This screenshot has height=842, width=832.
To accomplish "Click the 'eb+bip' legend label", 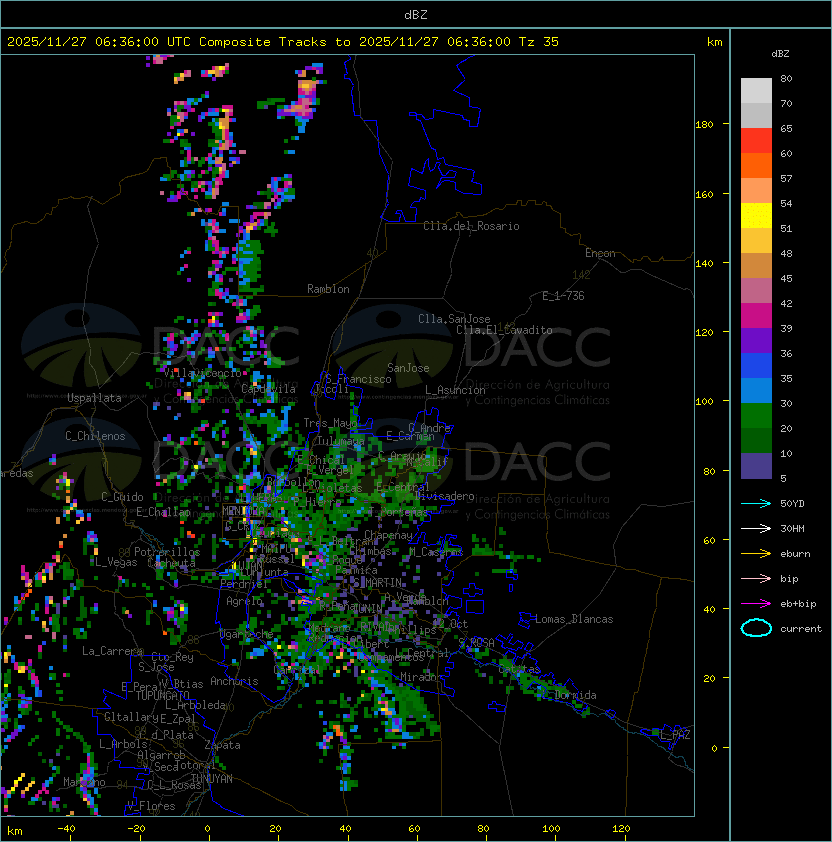I will pyautogui.click(x=798, y=604).
